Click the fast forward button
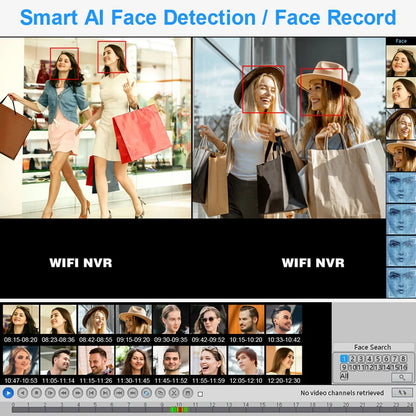The width and height of the screenshot is (416, 416). [x=78, y=393]
